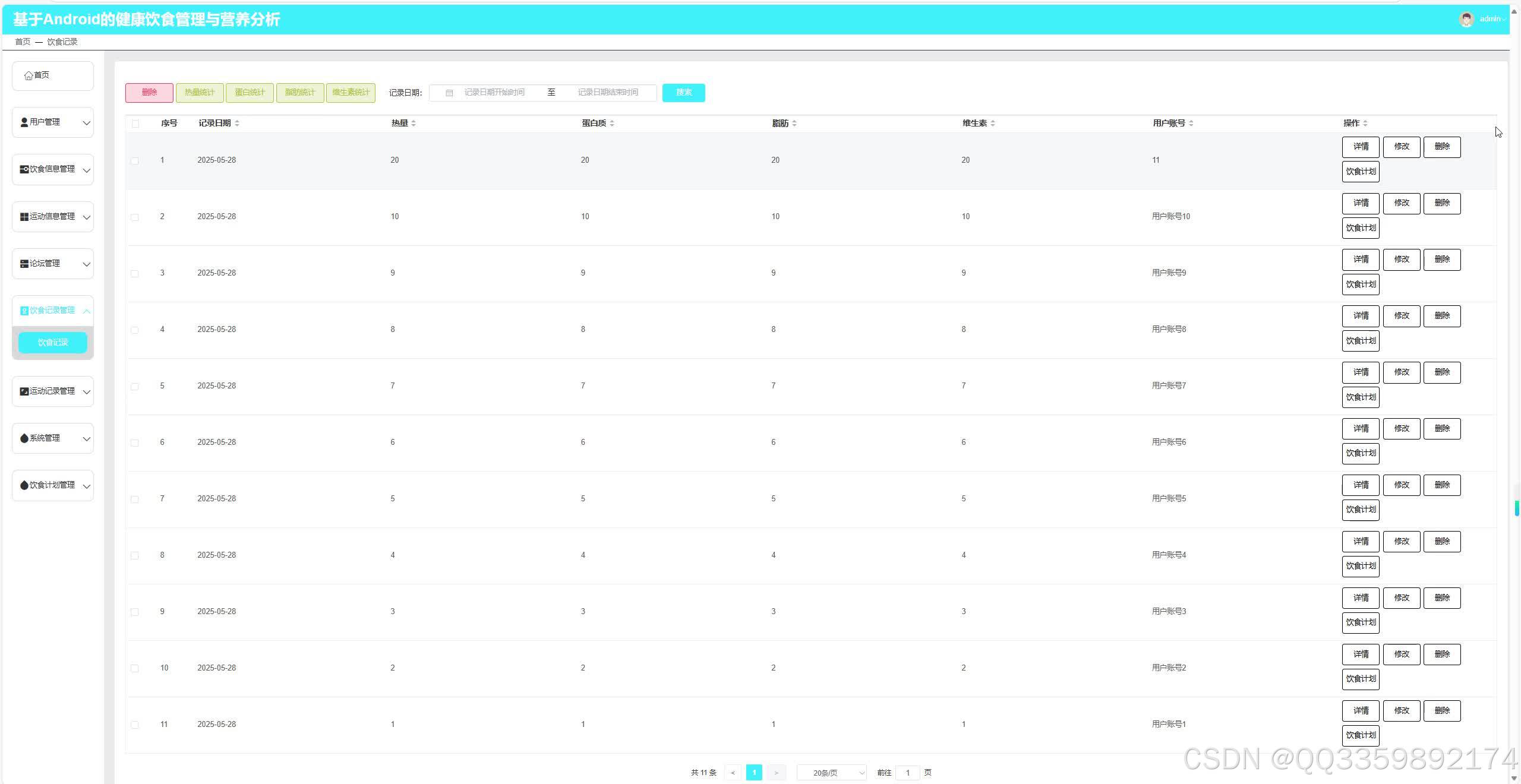Open the 20条/页 page size dropdown
The image size is (1521, 784).
[x=831, y=773]
